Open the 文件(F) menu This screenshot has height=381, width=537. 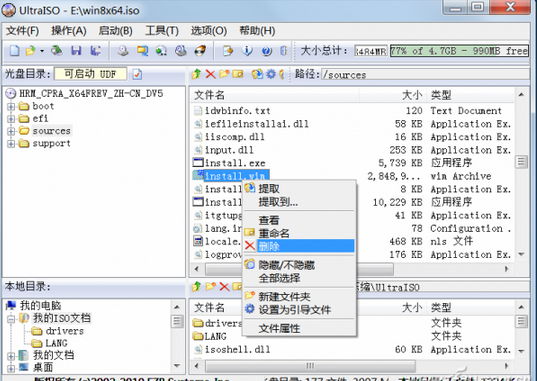(x=23, y=31)
